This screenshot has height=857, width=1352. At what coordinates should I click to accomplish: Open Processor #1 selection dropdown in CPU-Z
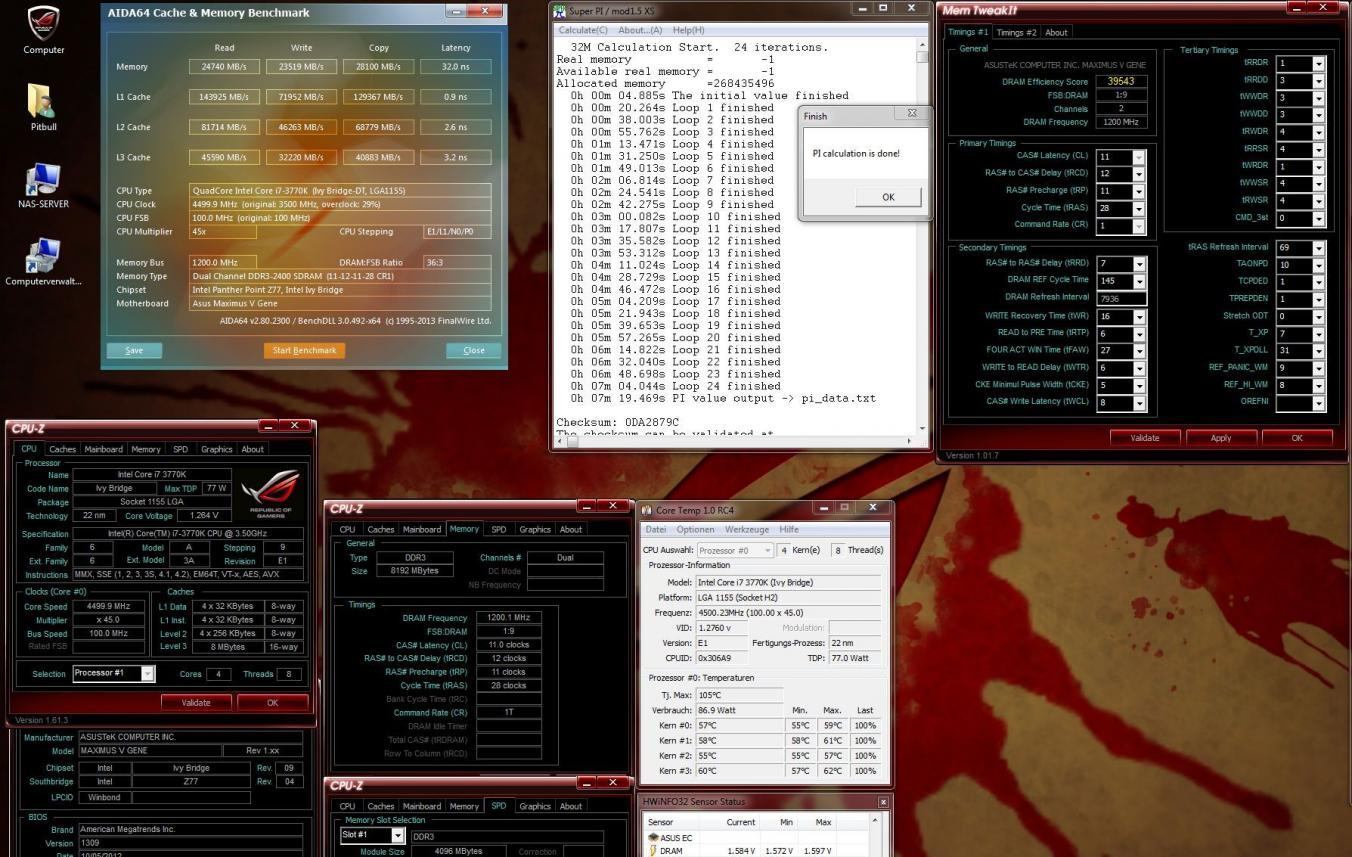(114, 674)
